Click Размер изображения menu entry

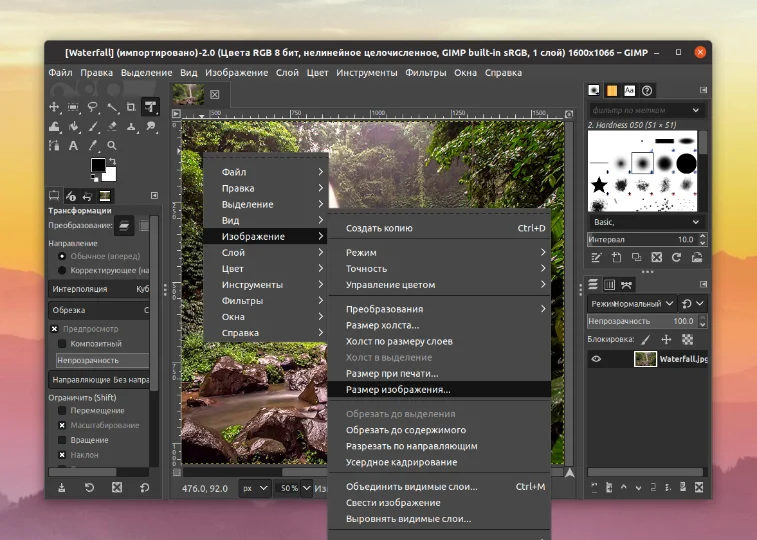398,389
